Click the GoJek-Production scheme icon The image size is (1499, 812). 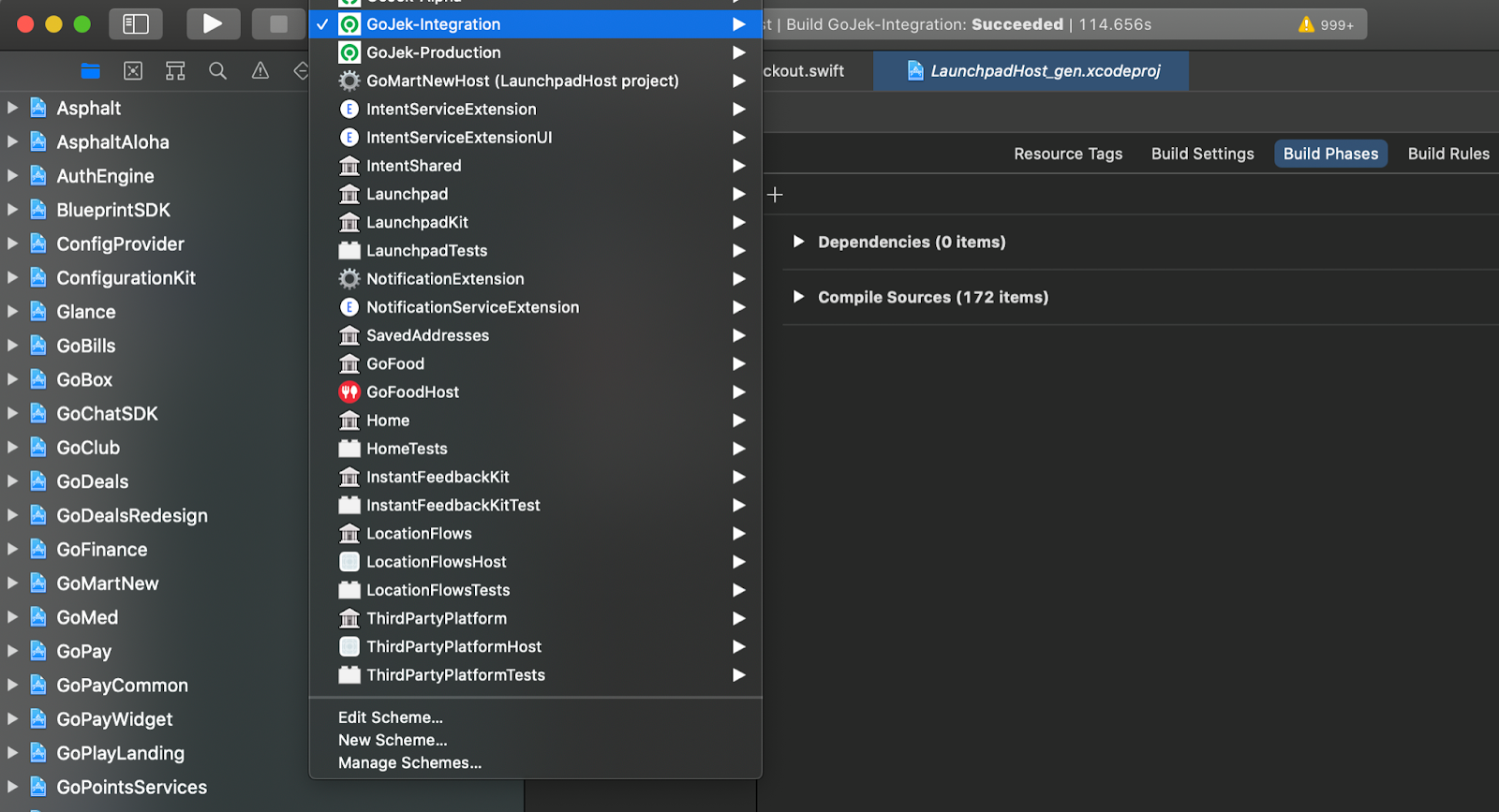349,52
